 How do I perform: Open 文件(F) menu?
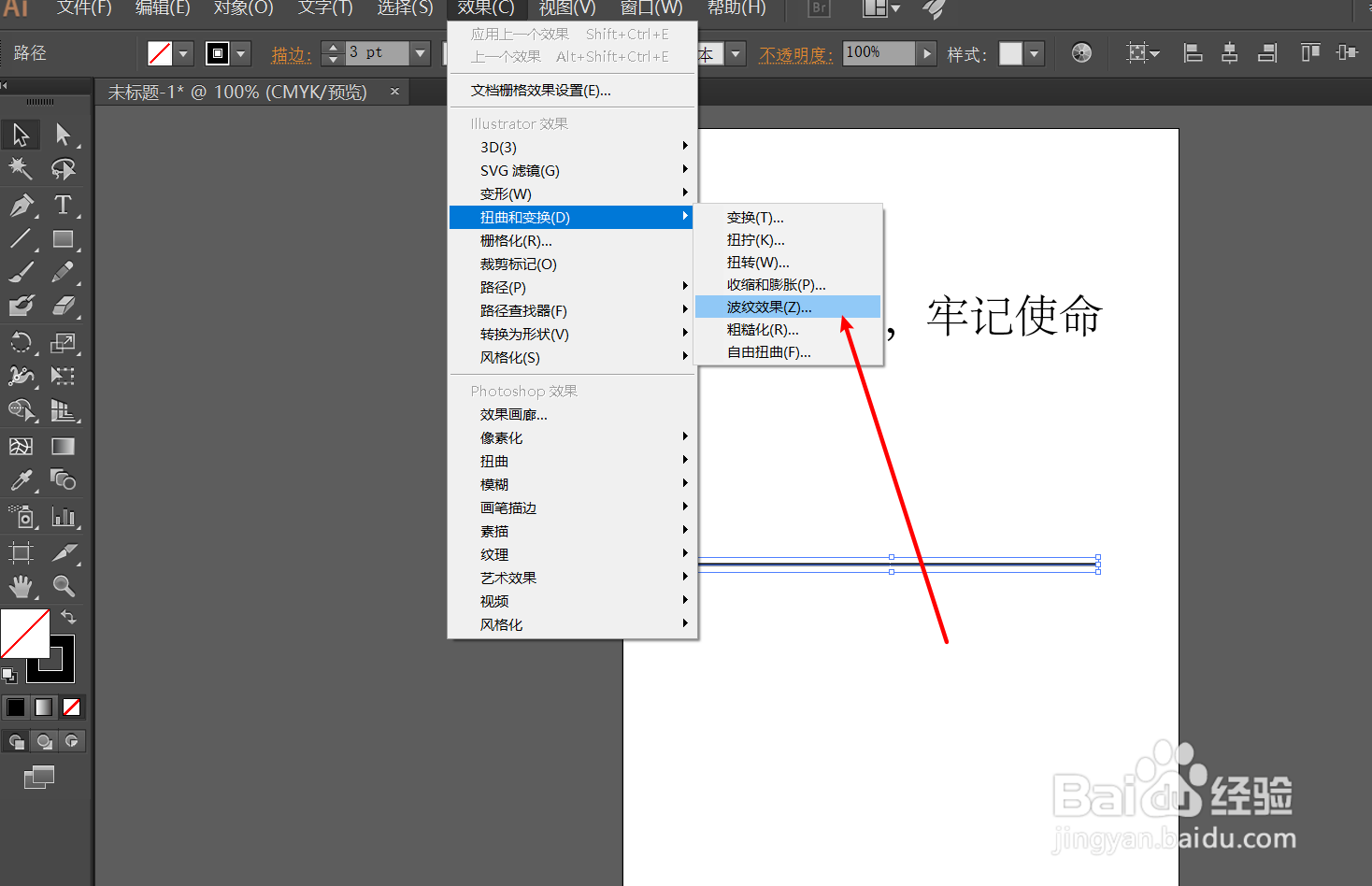[x=84, y=8]
